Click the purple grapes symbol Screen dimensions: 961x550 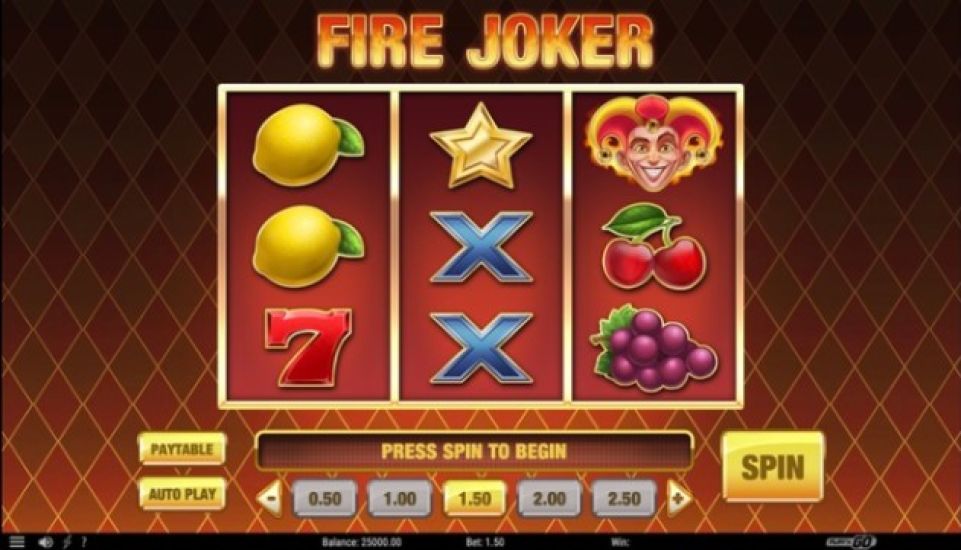[653, 348]
